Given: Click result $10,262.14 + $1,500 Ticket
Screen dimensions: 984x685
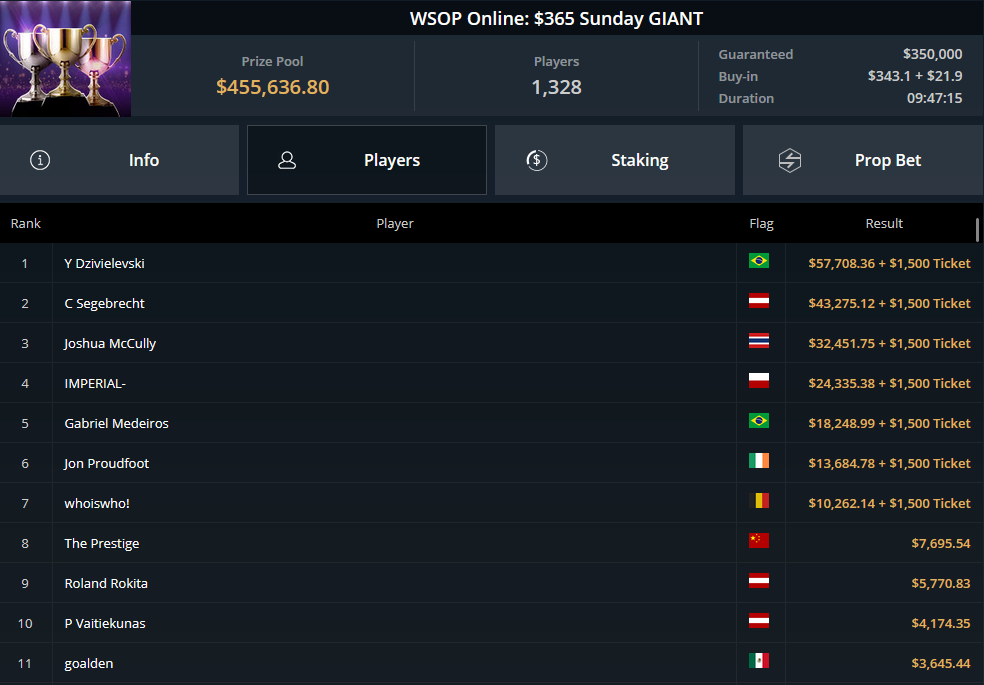Looking at the screenshot, I should click(889, 503).
